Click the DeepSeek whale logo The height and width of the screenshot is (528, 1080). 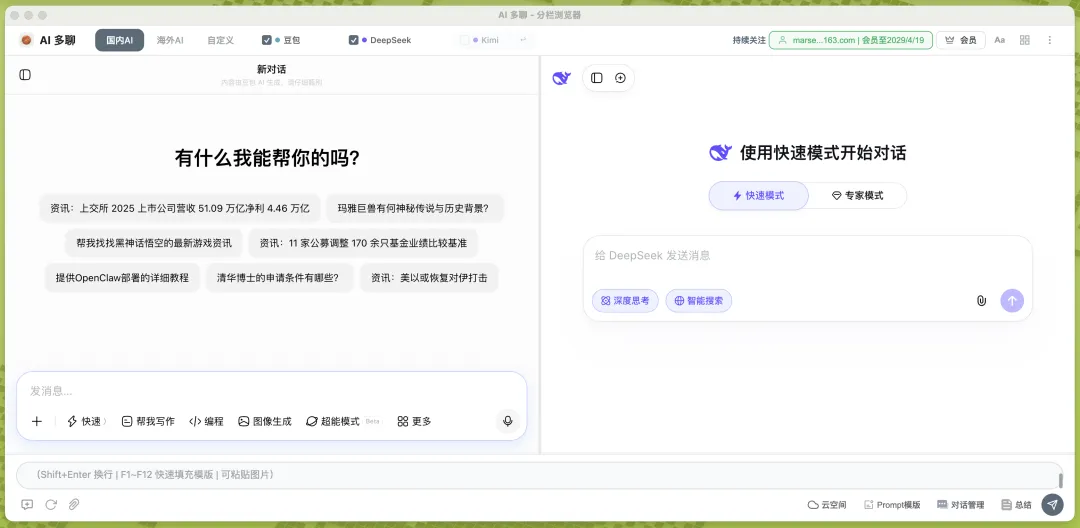(562, 78)
